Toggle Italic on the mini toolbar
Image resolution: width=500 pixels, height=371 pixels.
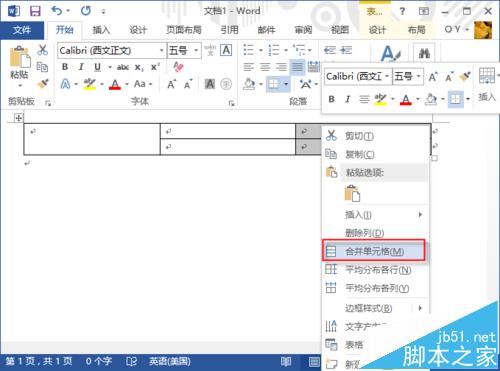(348, 99)
